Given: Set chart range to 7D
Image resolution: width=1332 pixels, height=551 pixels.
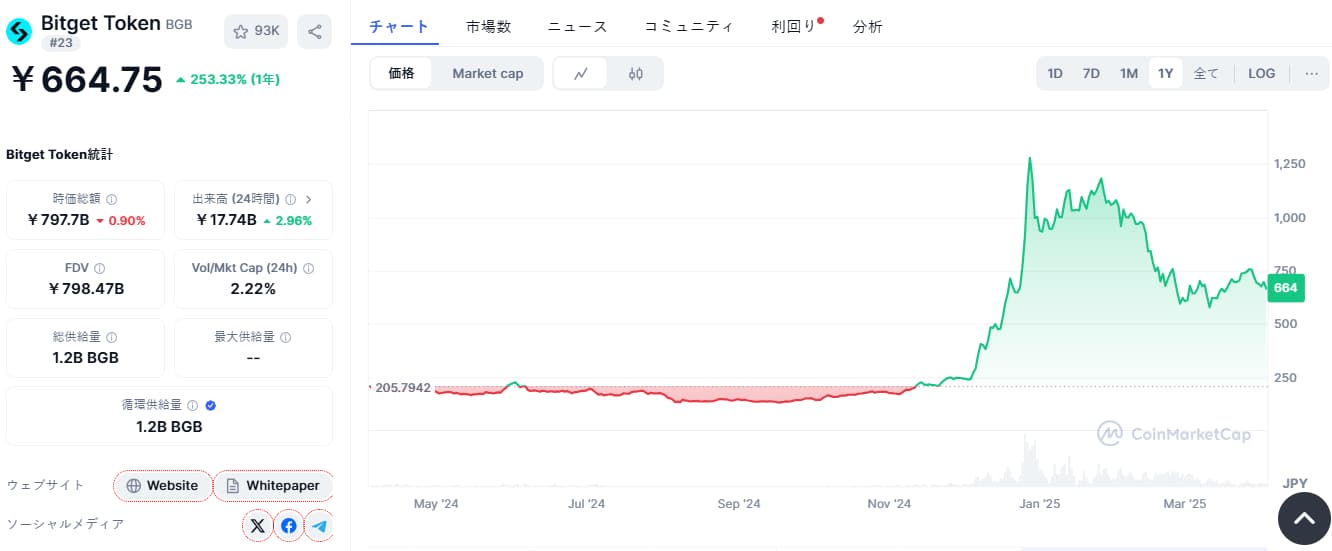Looking at the screenshot, I should pos(1091,73).
